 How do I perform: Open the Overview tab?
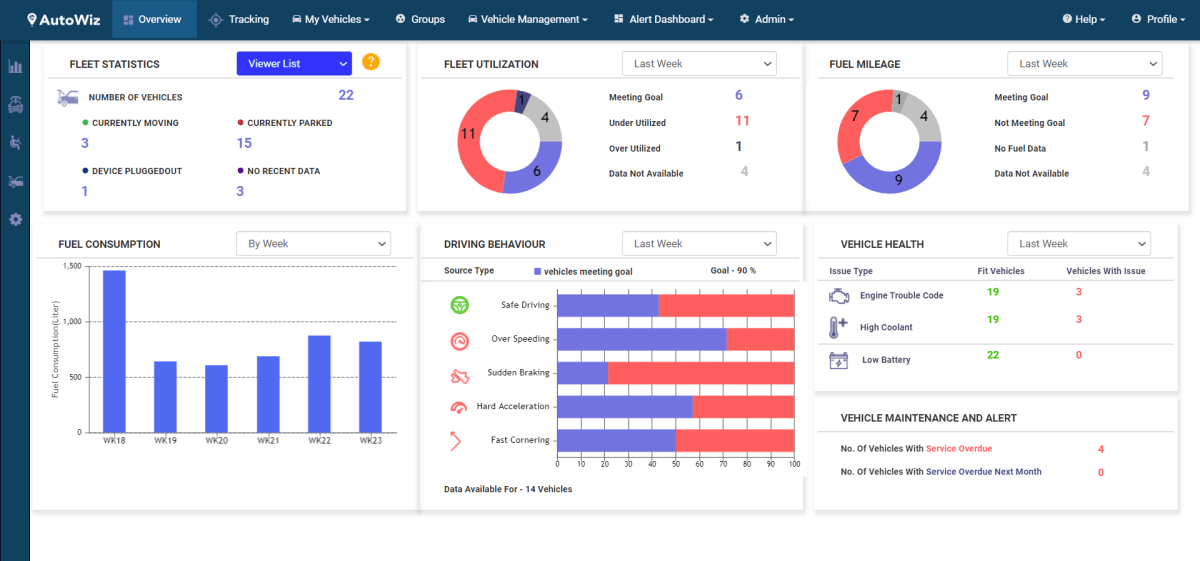click(x=154, y=19)
